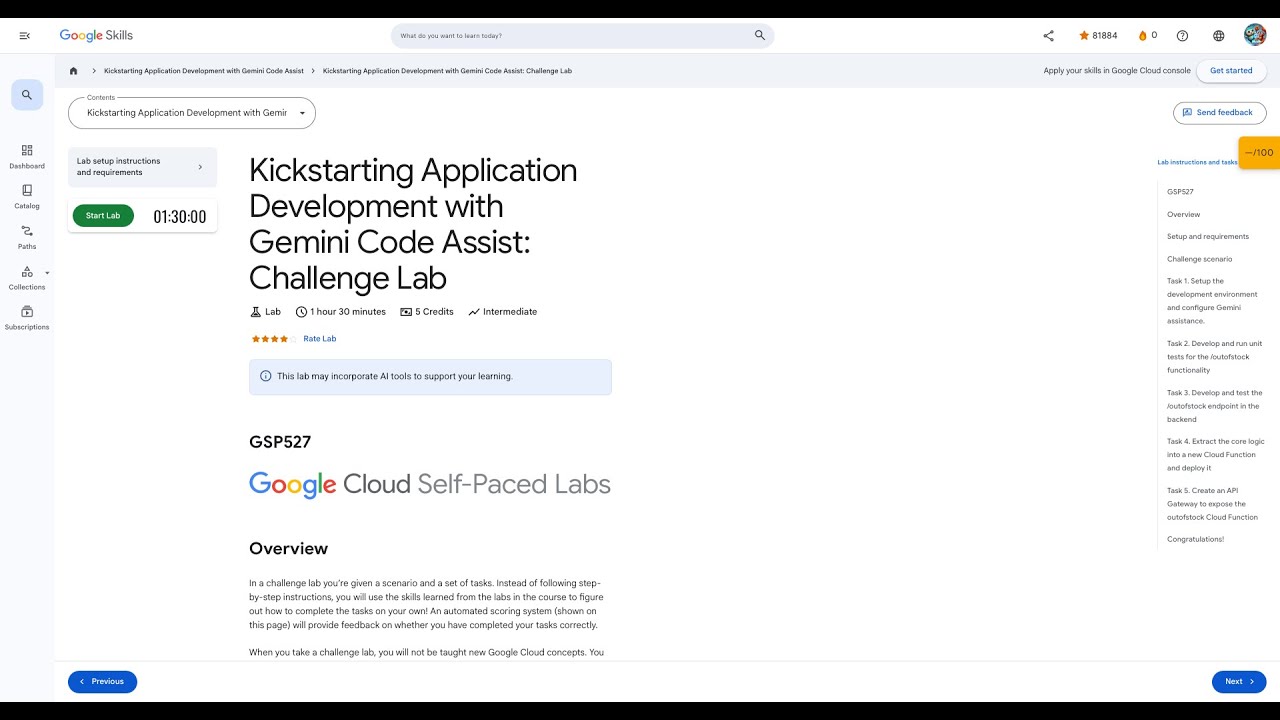Open the streak flame counter

[1147, 35]
